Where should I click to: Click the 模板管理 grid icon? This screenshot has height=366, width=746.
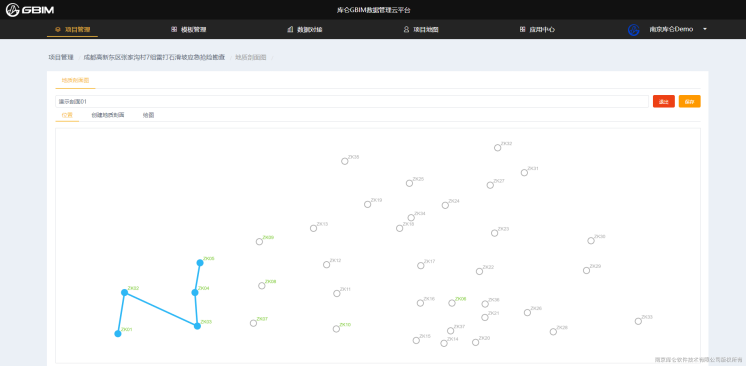(174, 30)
